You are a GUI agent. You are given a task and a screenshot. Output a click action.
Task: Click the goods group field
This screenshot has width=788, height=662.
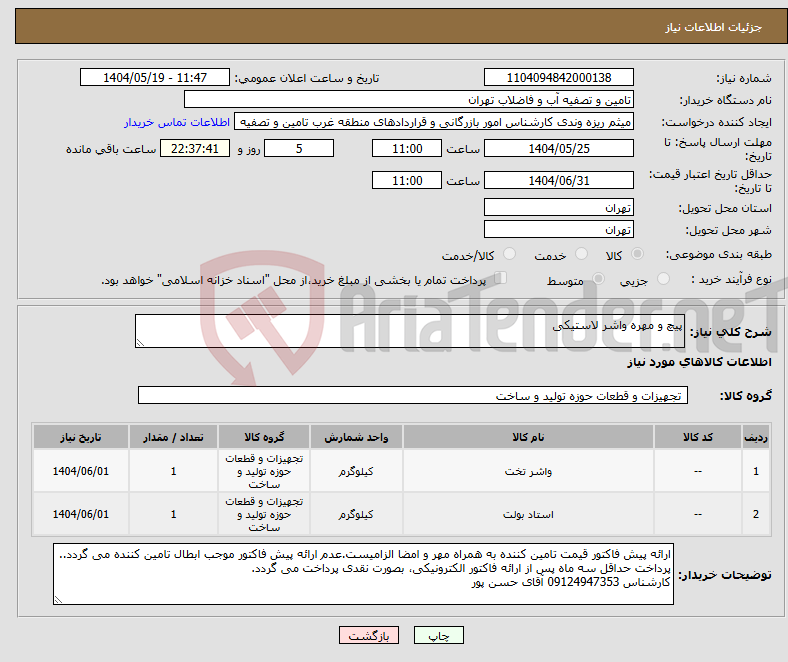[x=413, y=395]
